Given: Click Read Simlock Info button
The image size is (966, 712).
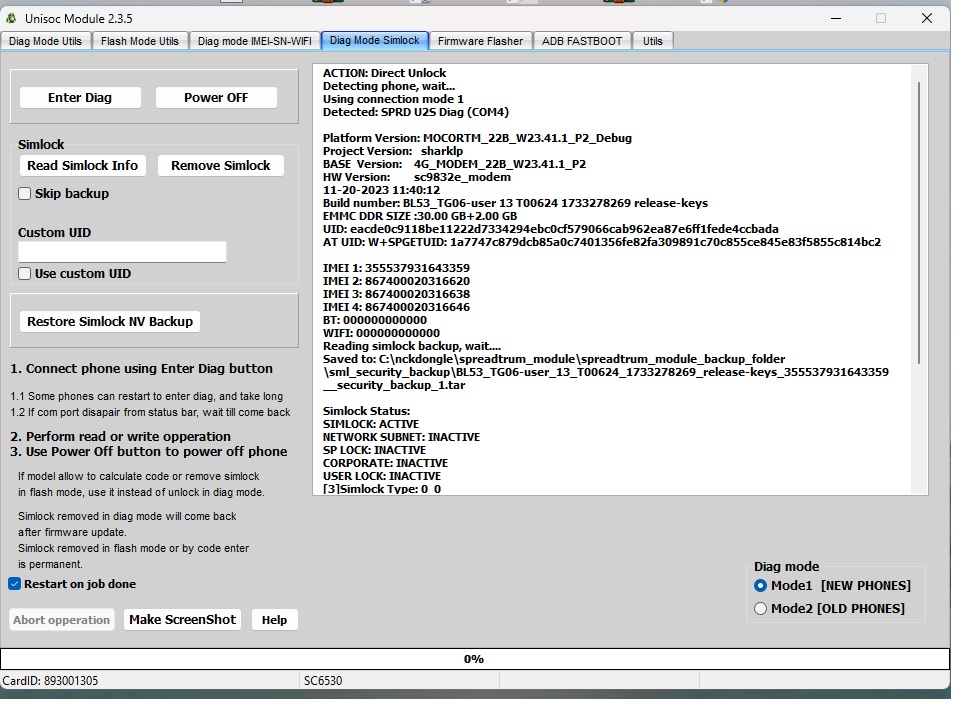Looking at the screenshot, I should pos(83,165).
